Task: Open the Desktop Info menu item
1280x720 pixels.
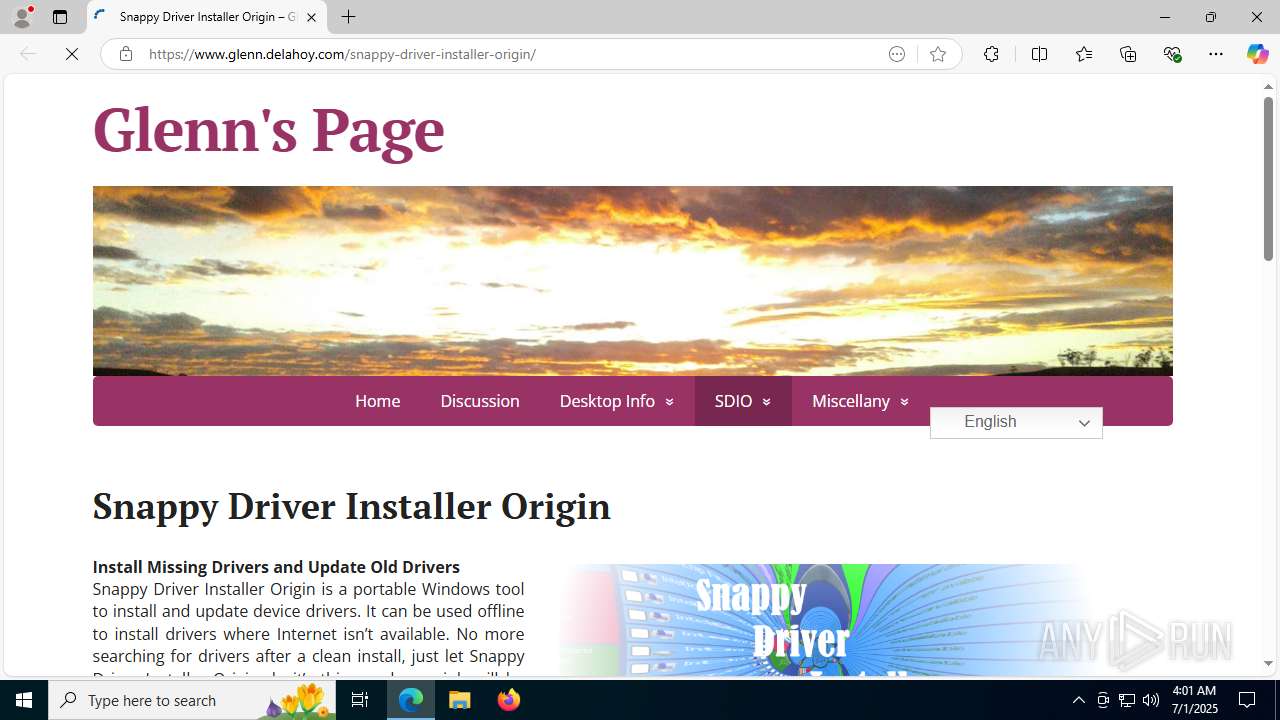Action: 607,401
